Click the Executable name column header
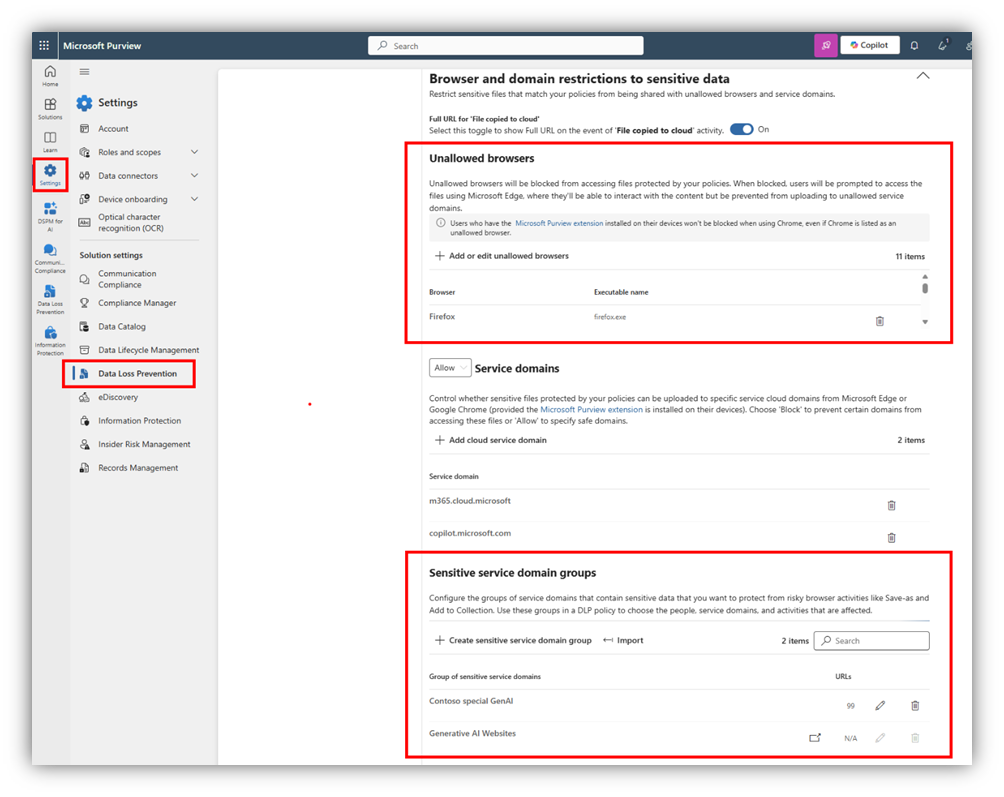1004x797 pixels. coord(621,292)
